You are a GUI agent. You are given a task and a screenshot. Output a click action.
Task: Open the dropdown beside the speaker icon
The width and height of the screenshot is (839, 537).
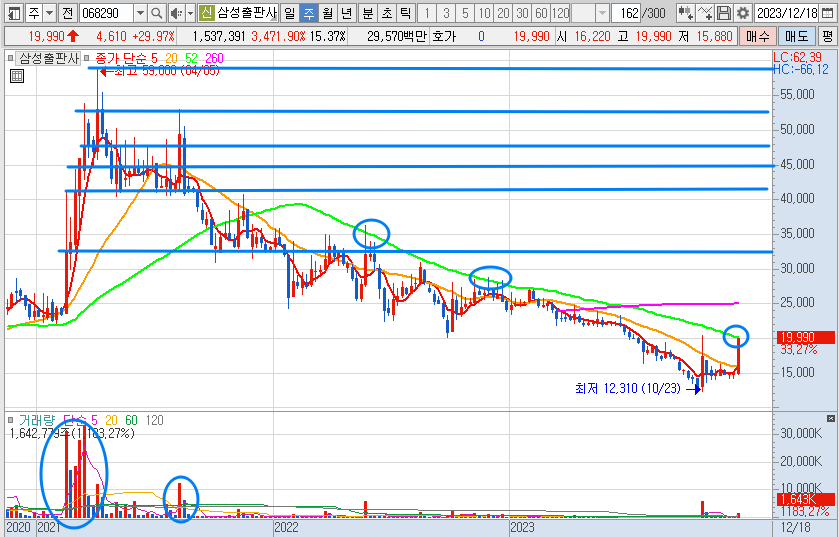[190, 13]
